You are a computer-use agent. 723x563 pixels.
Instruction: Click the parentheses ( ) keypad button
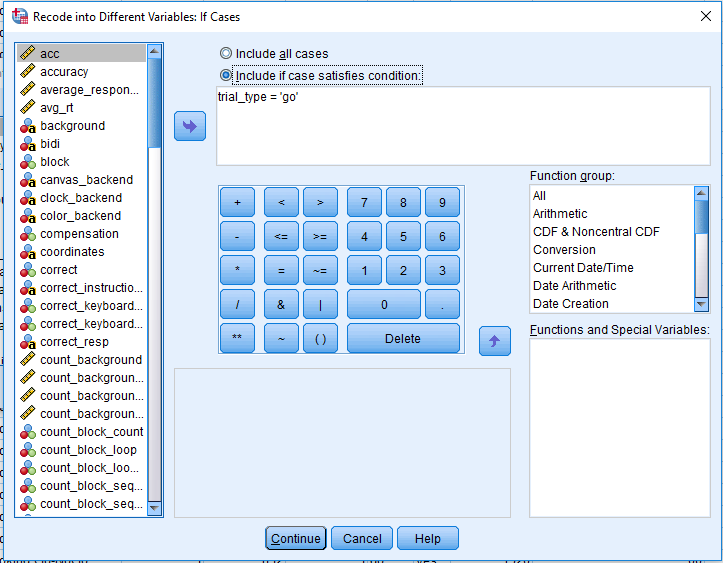tap(320, 338)
